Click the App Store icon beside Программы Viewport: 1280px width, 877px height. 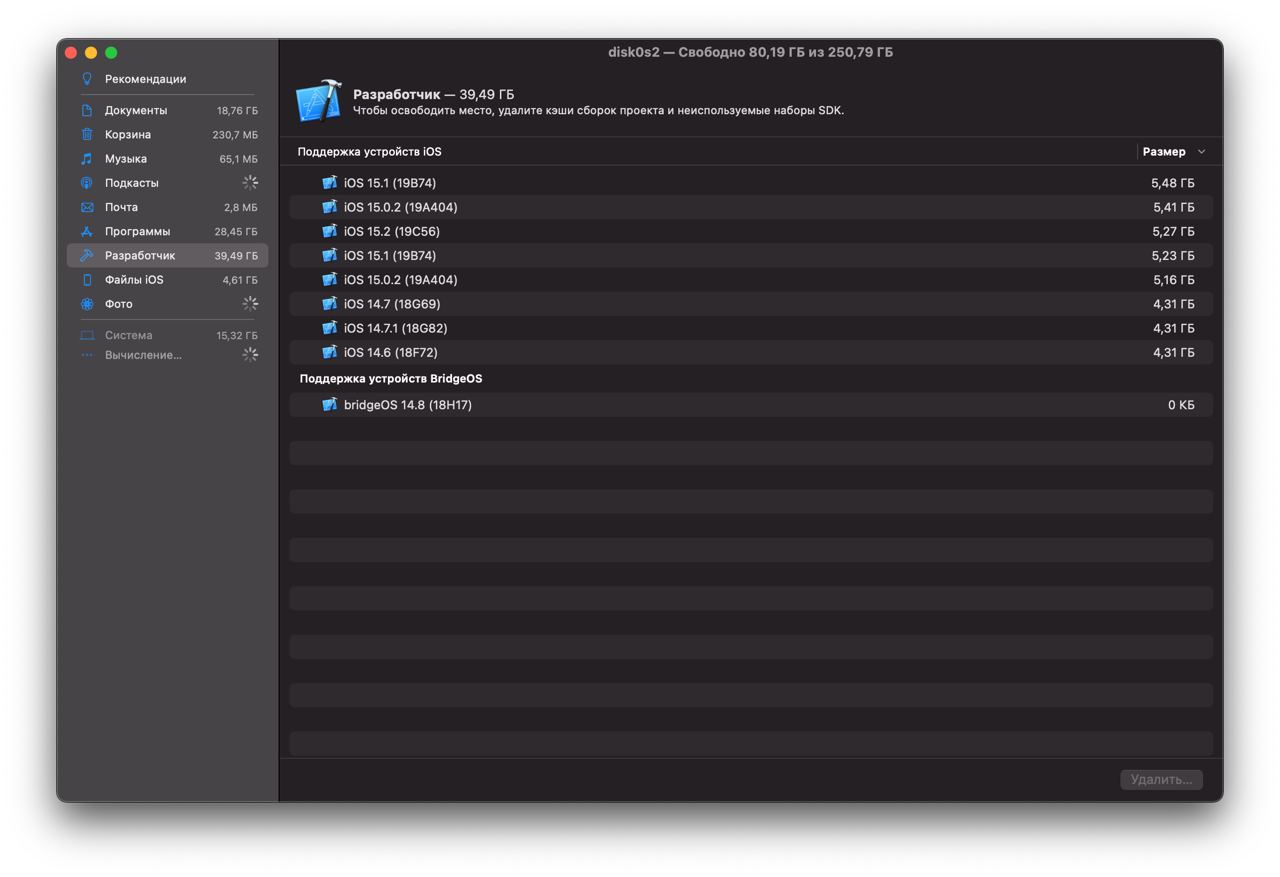87,231
